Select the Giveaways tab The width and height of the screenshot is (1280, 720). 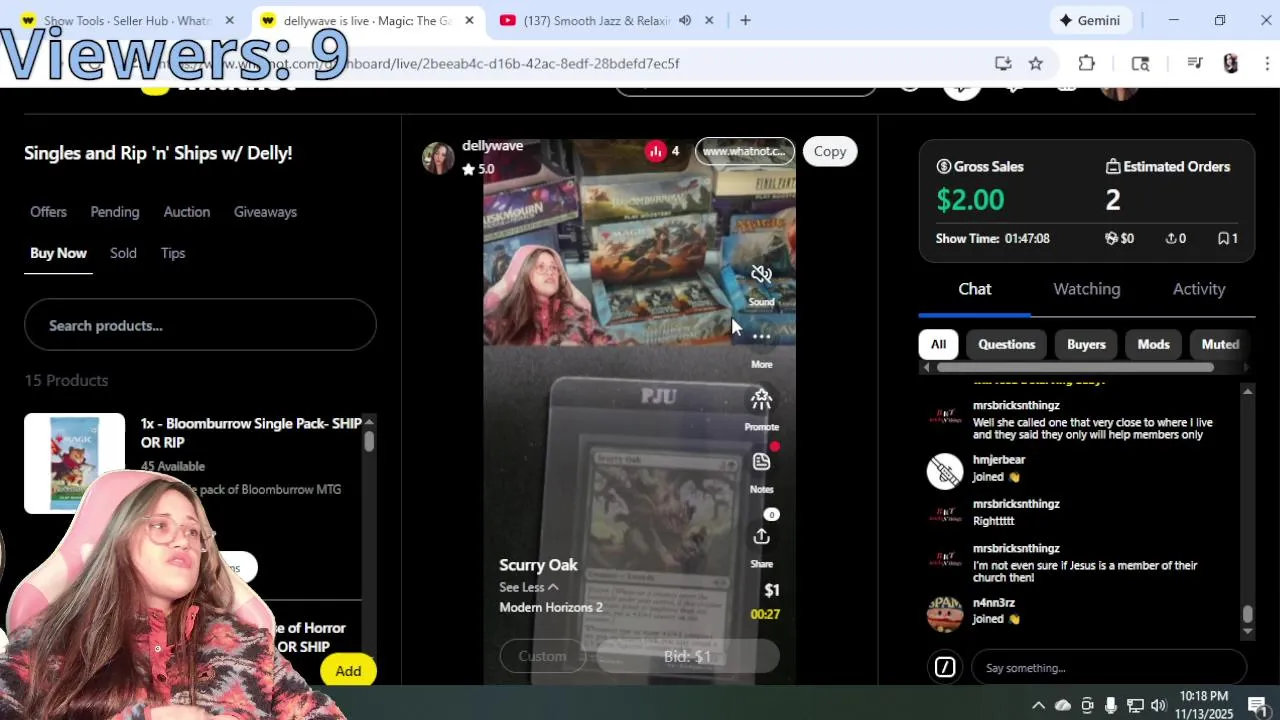265,212
